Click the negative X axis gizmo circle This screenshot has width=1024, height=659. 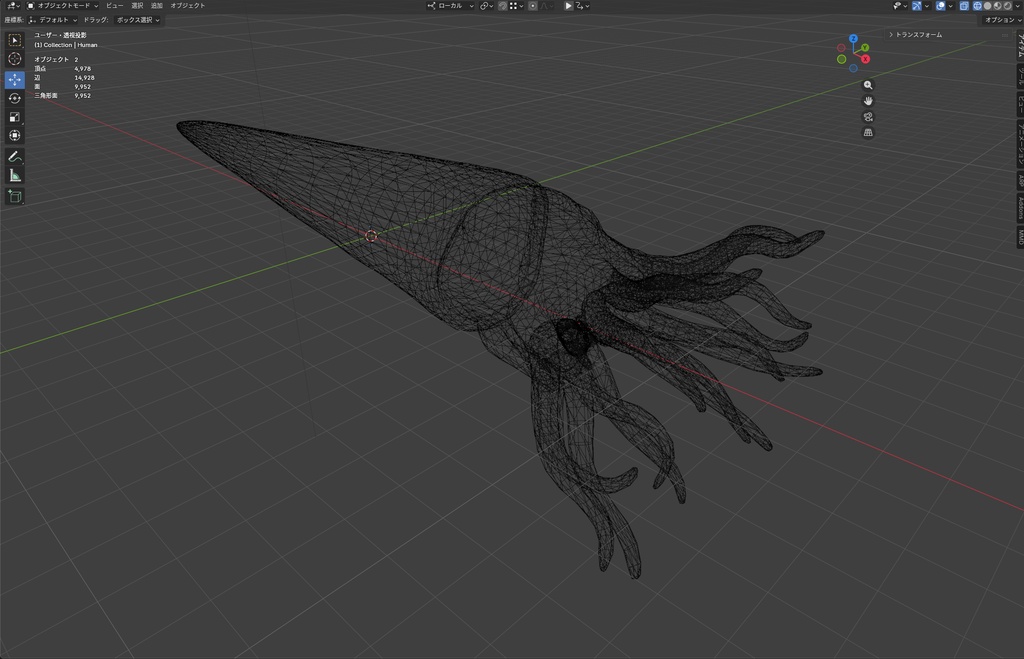click(x=841, y=48)
